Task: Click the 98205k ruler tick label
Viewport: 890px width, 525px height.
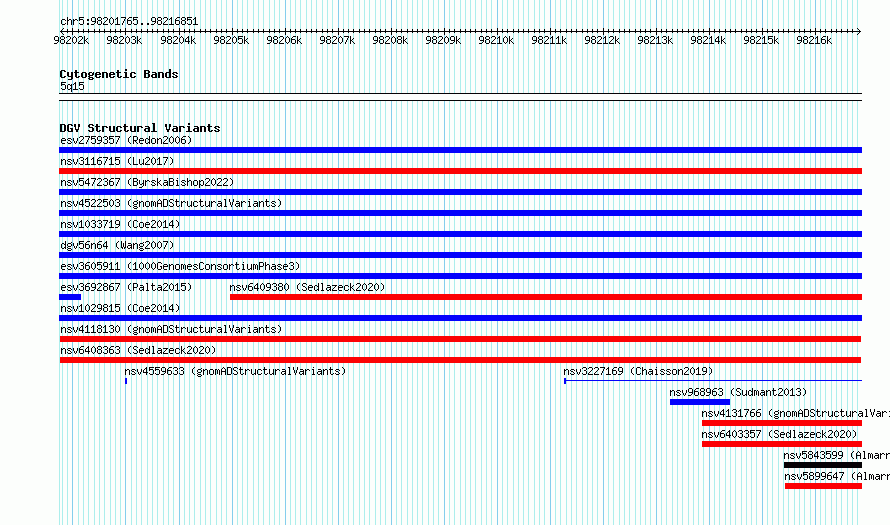Action: pos(231,40)
